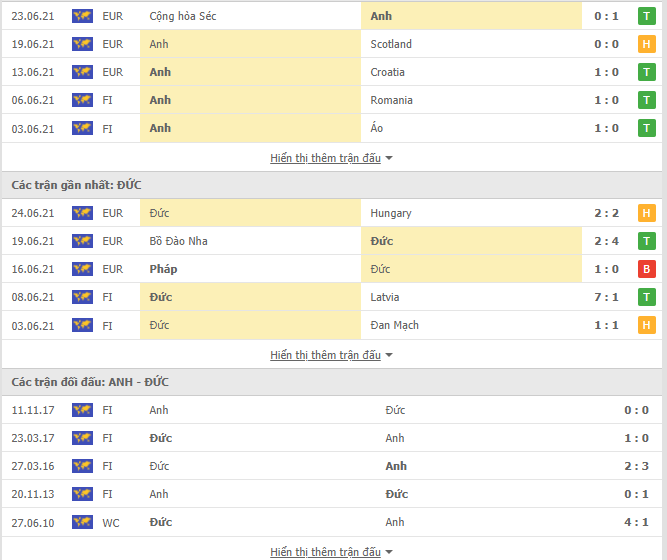667x560 pixels.
Task: Click the orange H badge on Hungary row
Action: coord(647,213)
